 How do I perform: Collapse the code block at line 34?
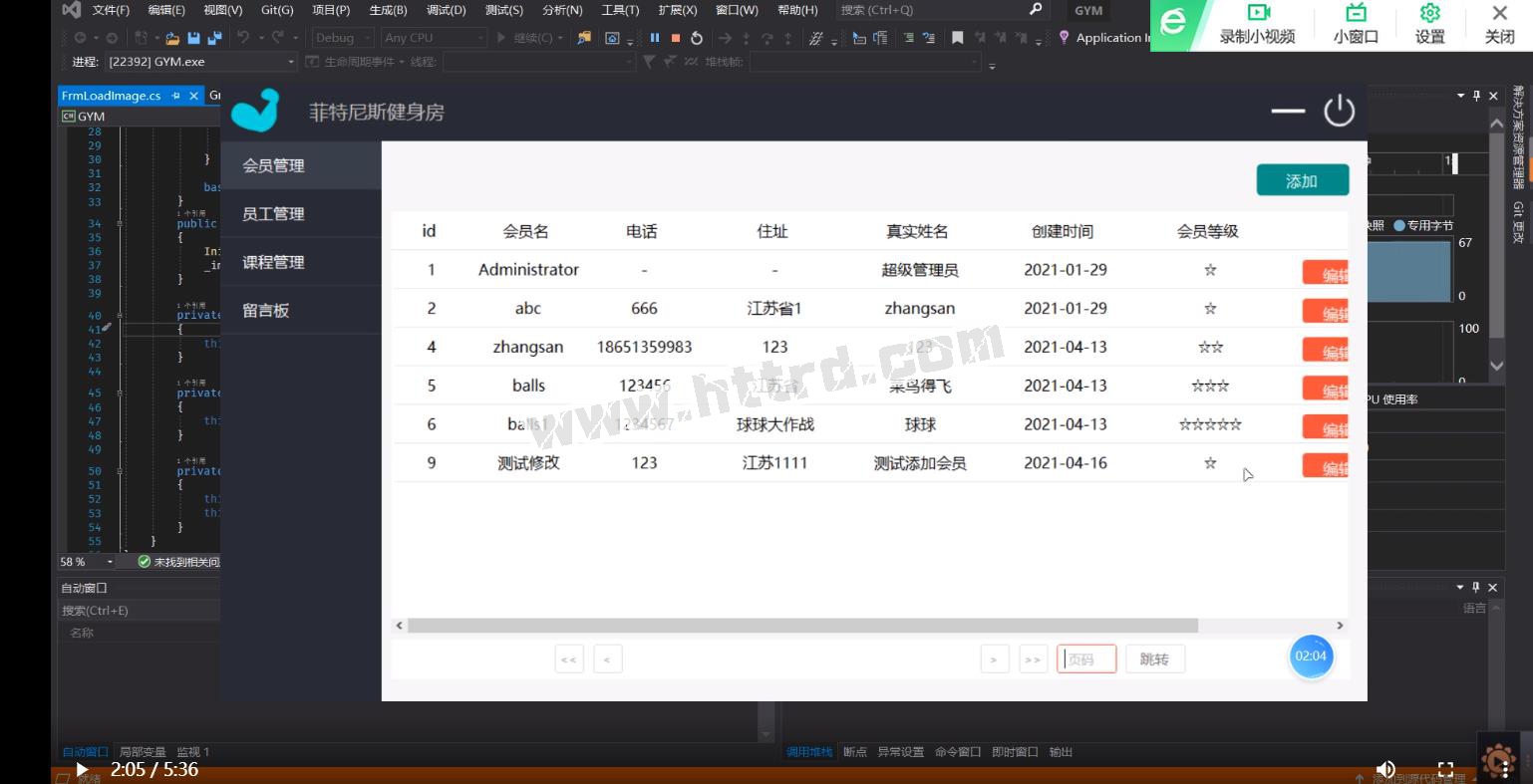pyautogui.click(x=120, y=224)
